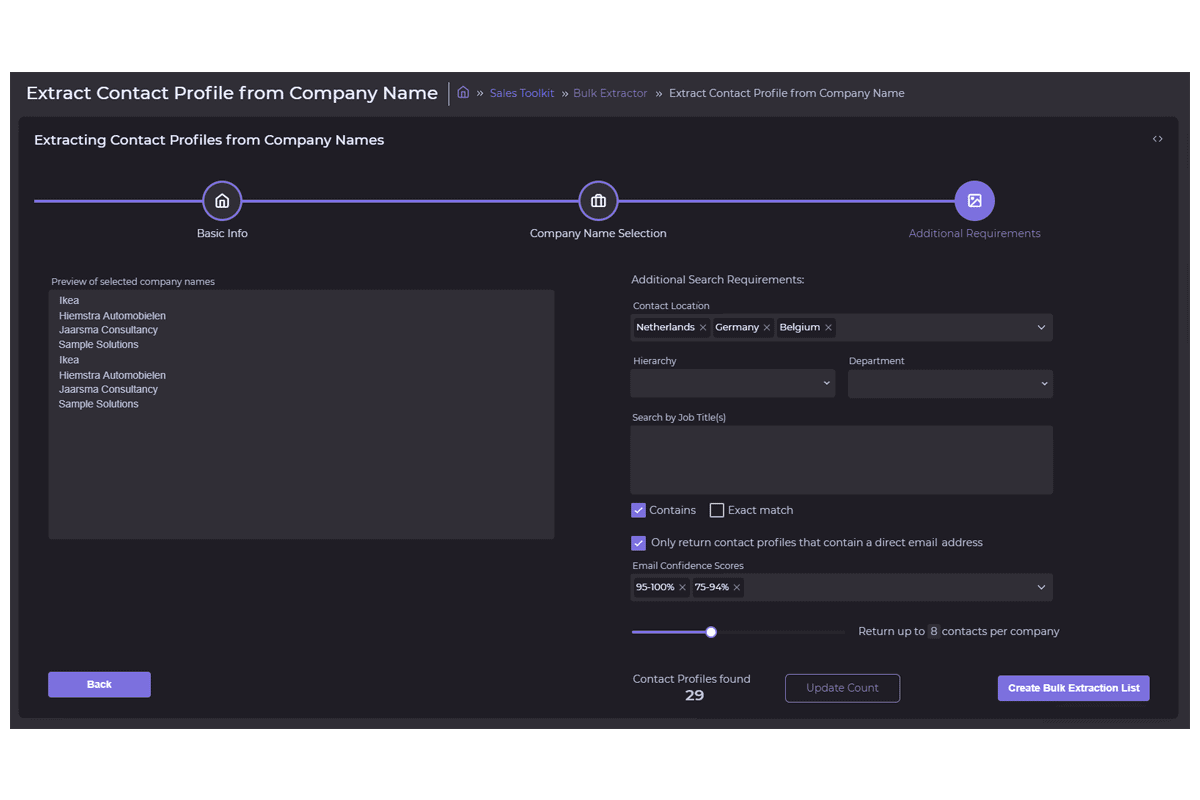1200x800 pixels.
Task: Click the Update Count button
Action: pyautogui.click(x=842, y=688)
